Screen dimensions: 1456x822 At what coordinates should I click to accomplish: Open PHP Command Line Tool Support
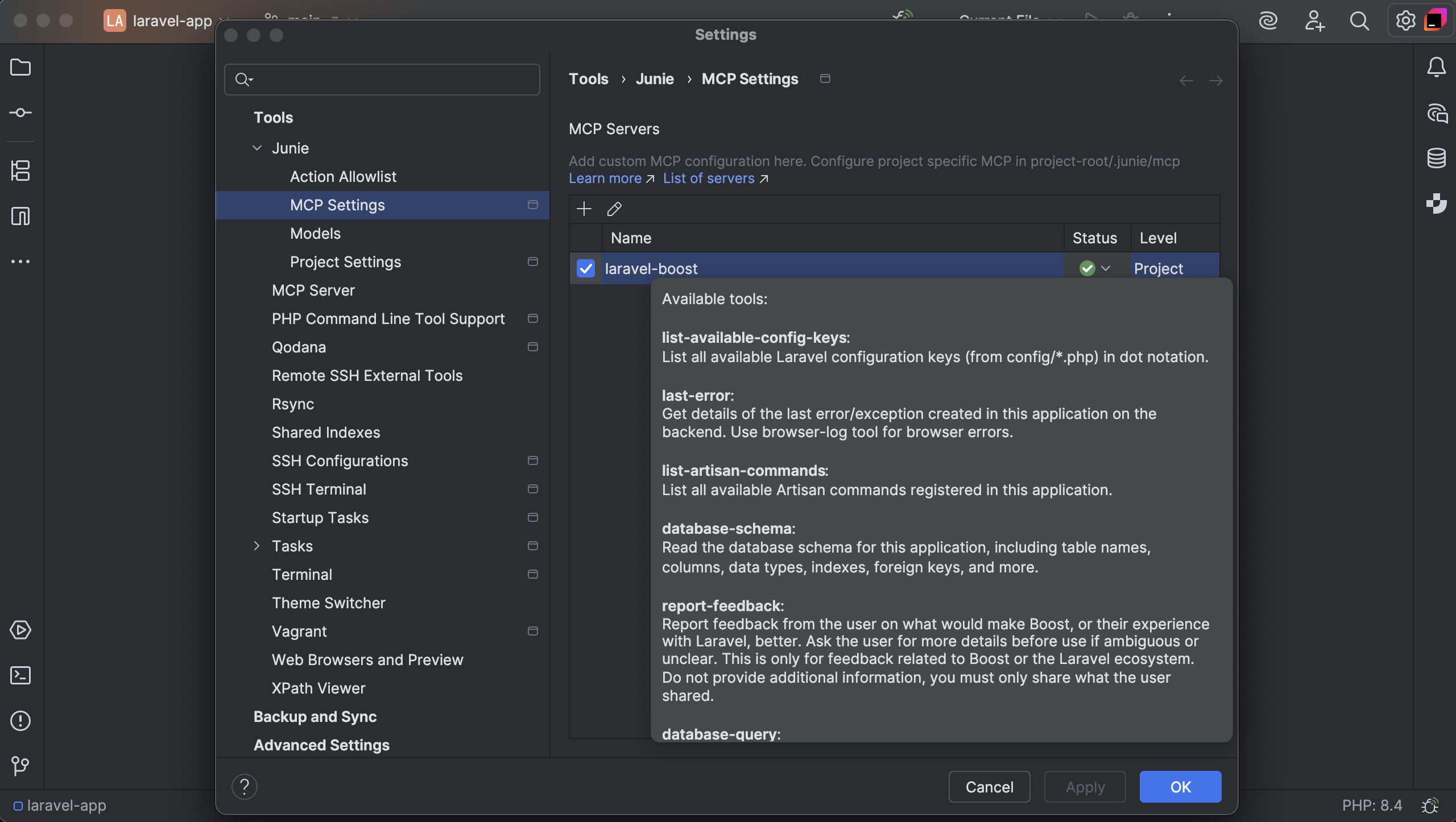388,318
